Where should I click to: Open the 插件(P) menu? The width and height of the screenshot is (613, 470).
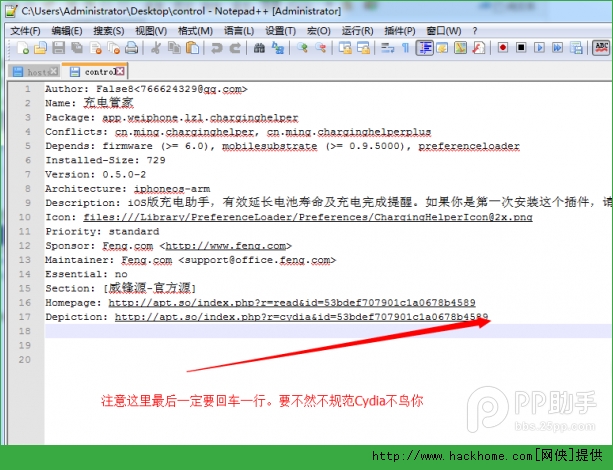pos(400,31)
